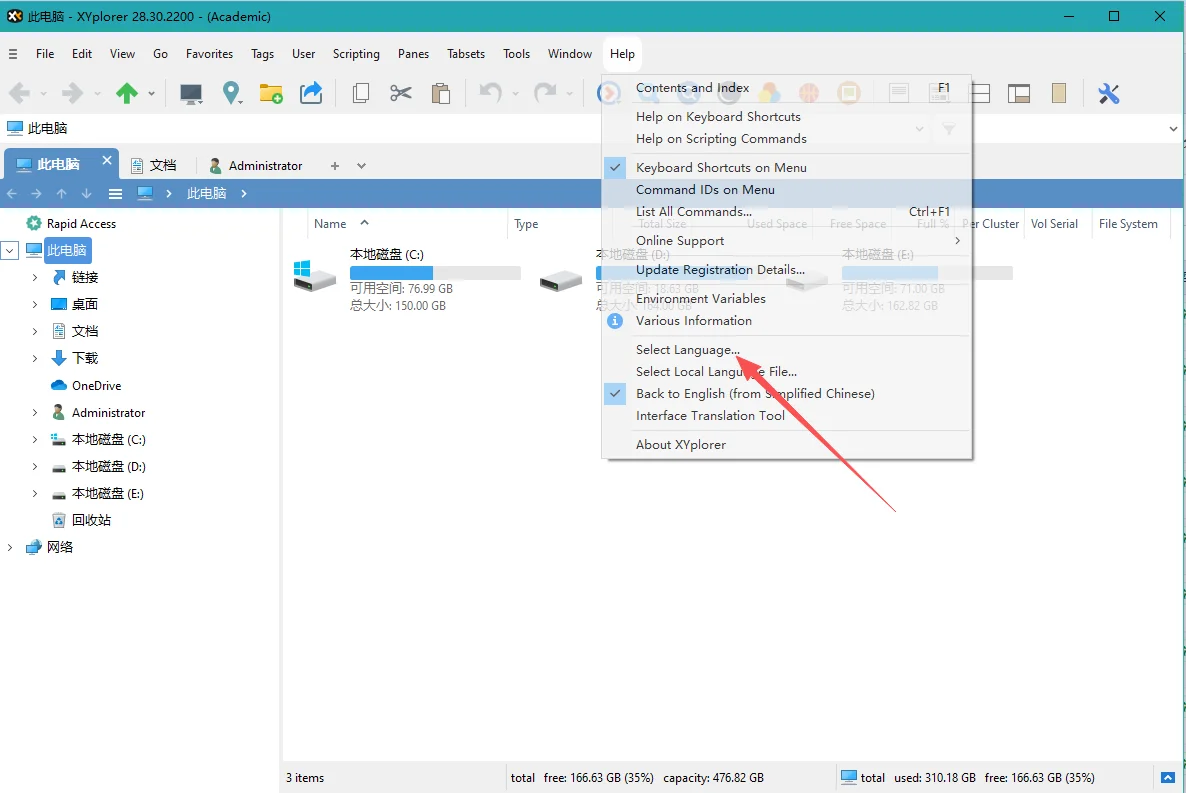Viewport: 1186px width, 793px height.
Task: Select 回收站 in the tree
Action: pyautogui.click(x=91, y=521)
